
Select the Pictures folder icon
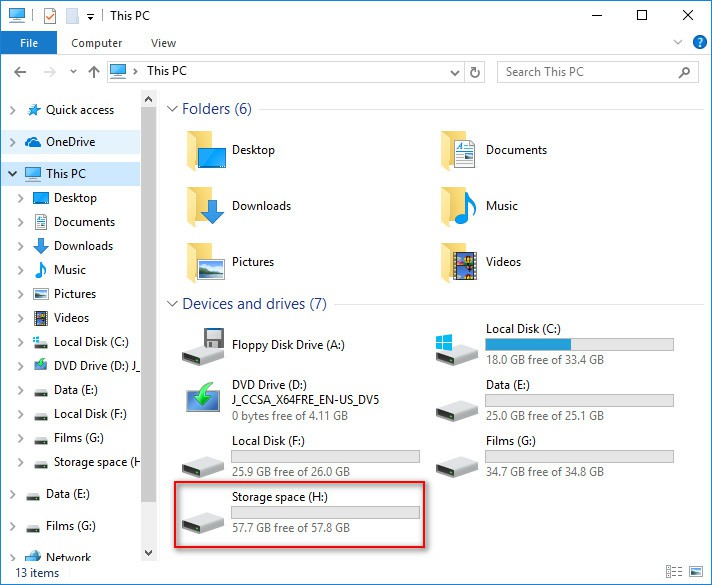click(x=206, y=262)
